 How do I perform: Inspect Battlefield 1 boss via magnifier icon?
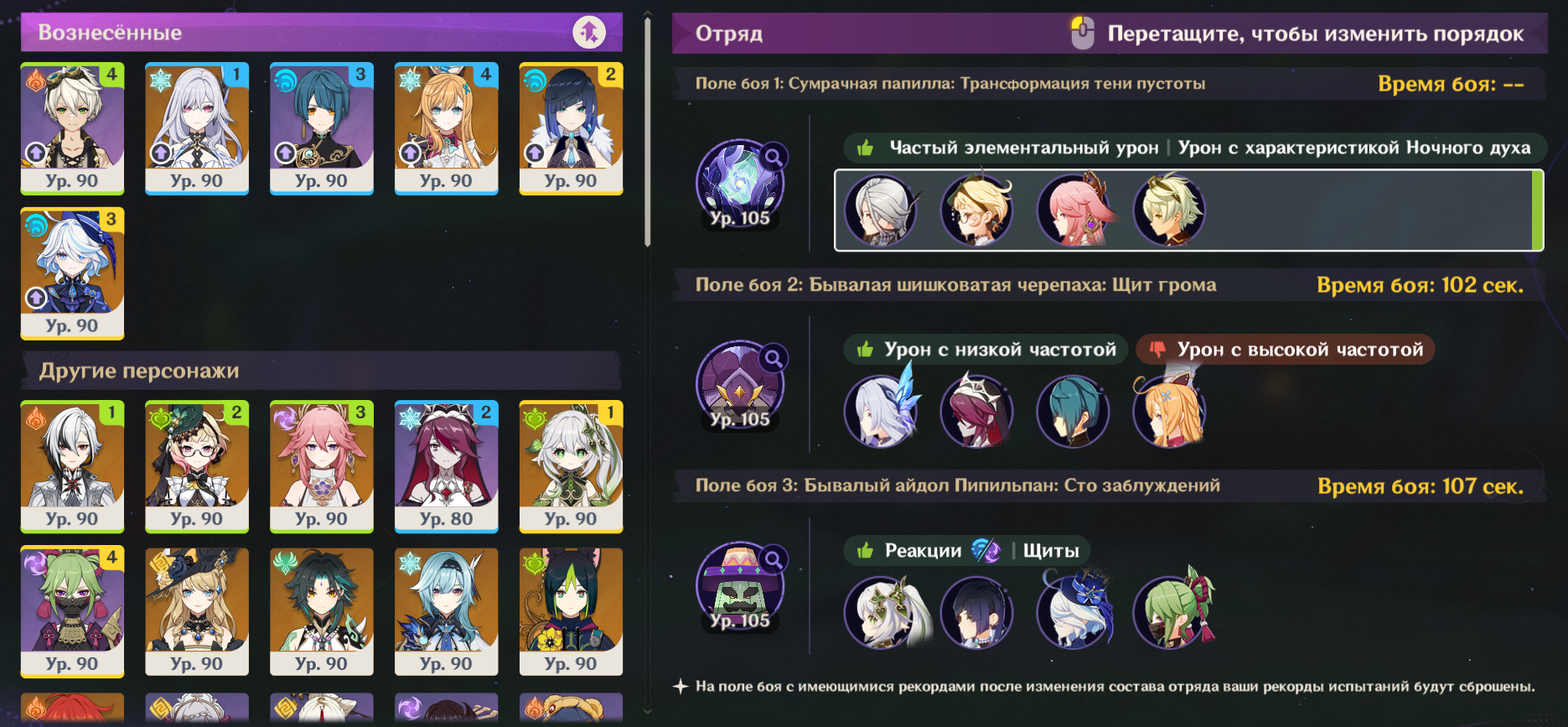(774, 157)
